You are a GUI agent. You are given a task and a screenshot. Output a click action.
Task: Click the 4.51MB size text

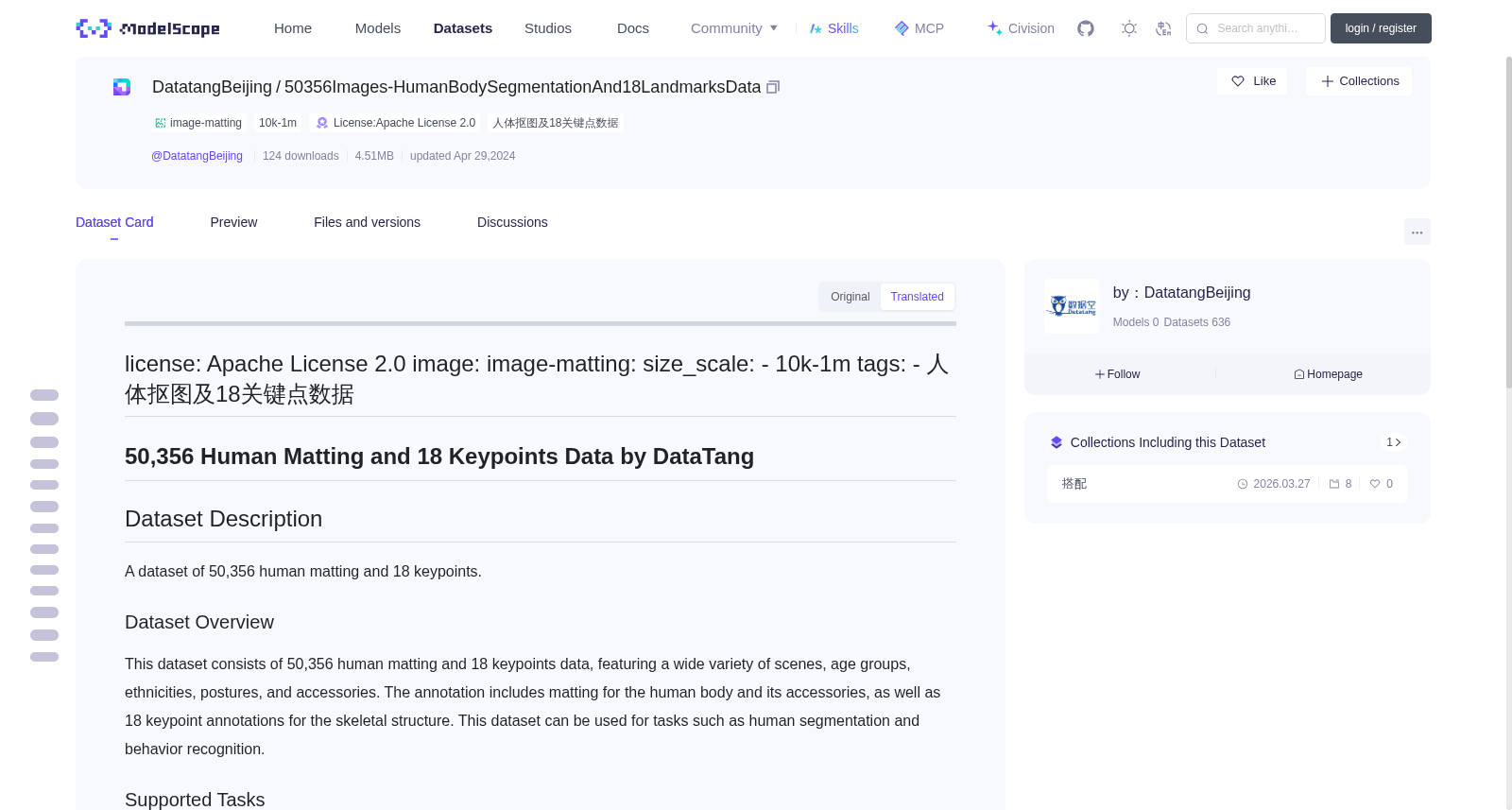[374, 156]
